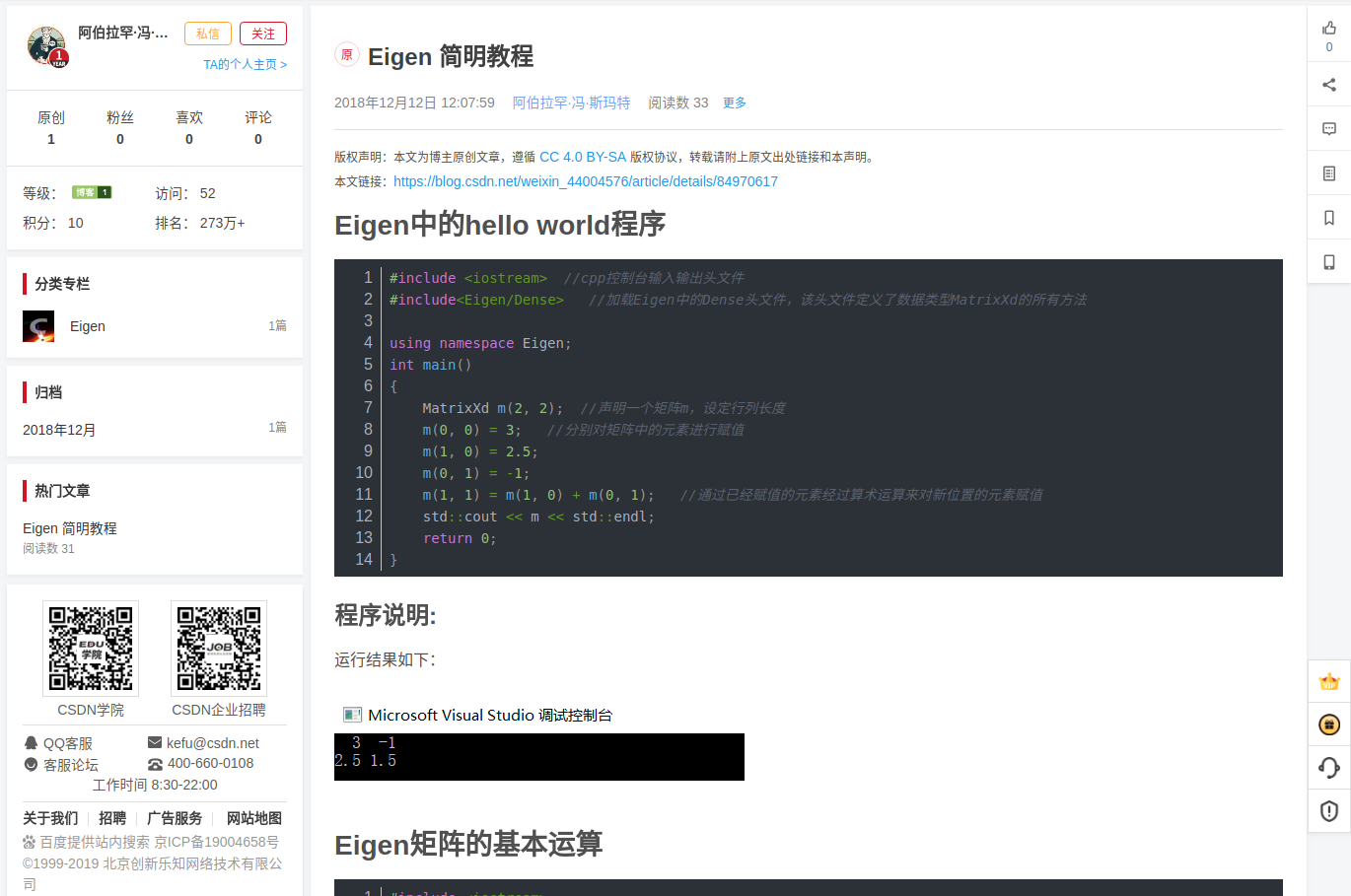Click the mobile phone view icon
Image resolution: width=1351 pixels, height=896 pixels.
coord(1329,262)
